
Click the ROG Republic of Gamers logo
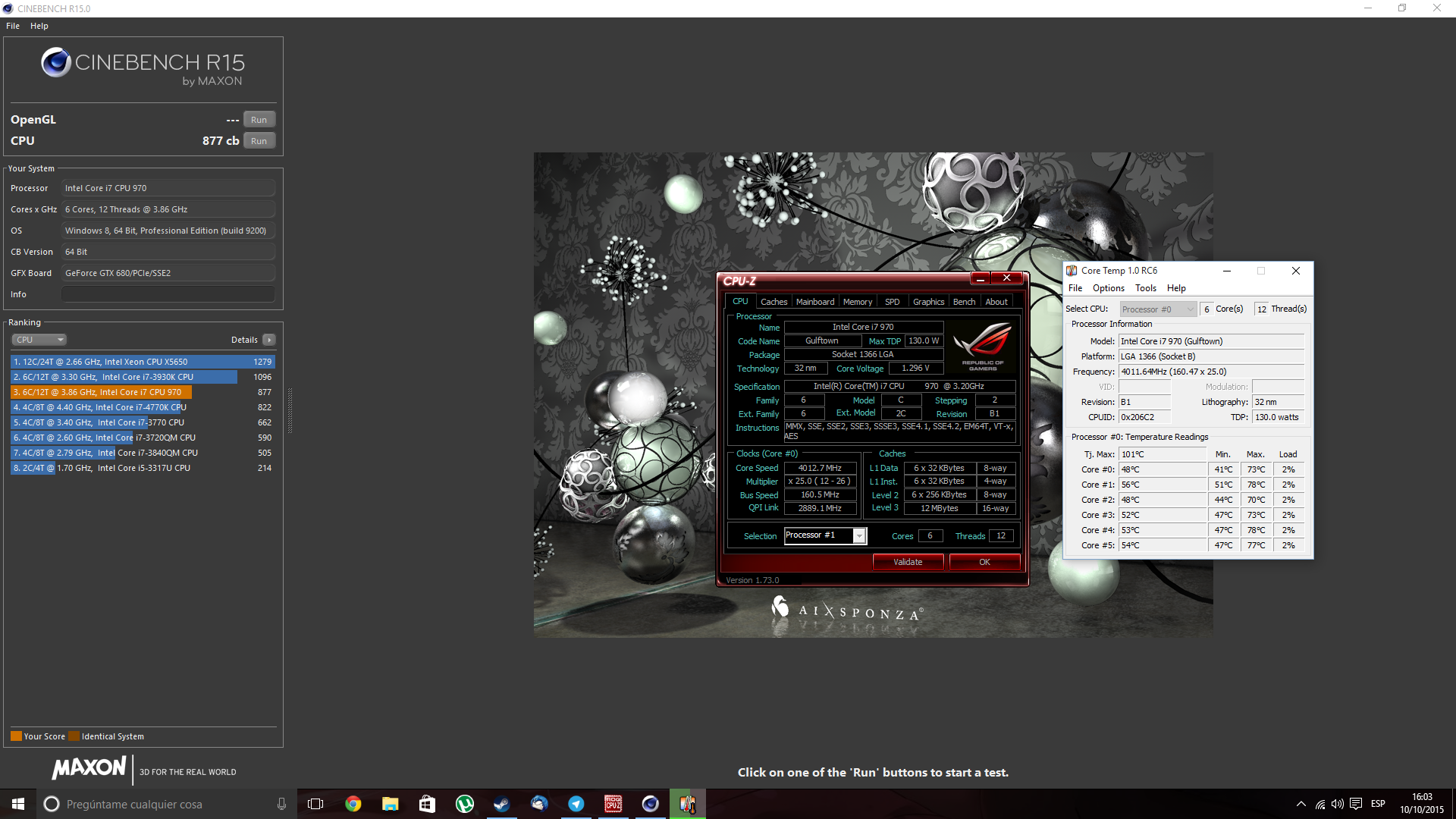pyautogui.click(x=983, y=346)
